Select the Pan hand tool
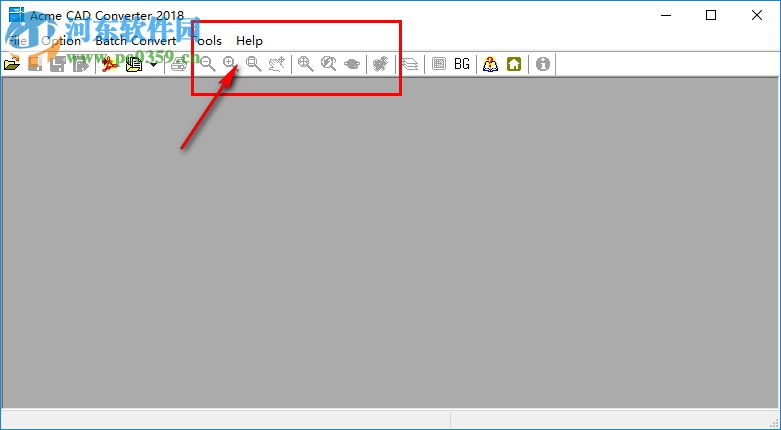 277,64
